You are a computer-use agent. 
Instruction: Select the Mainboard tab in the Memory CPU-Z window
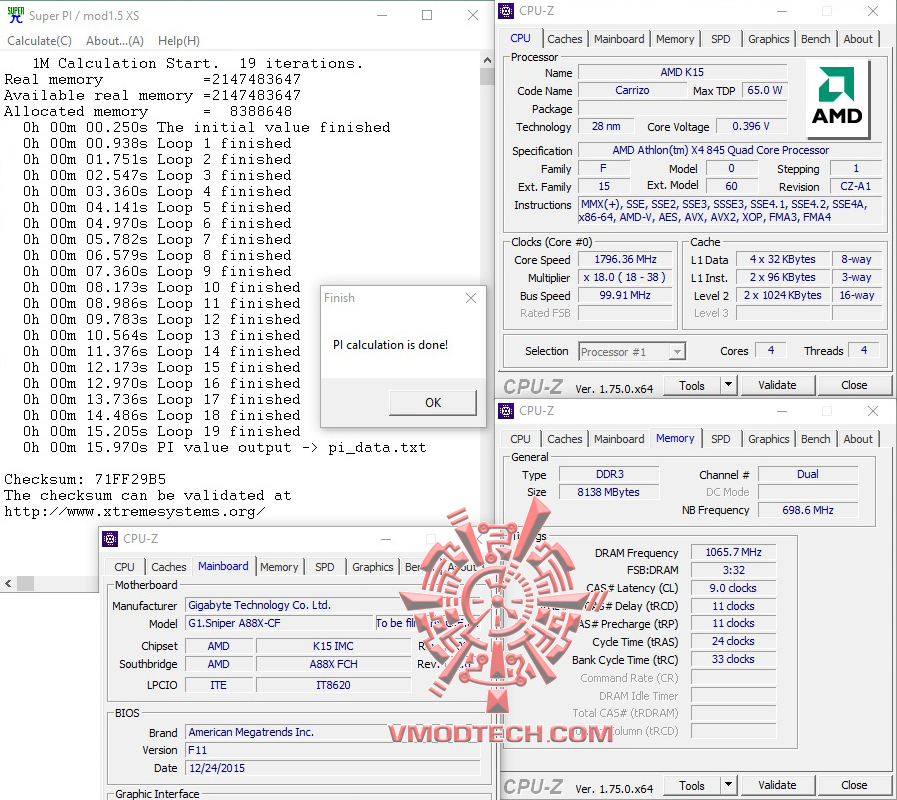[619, 439]
